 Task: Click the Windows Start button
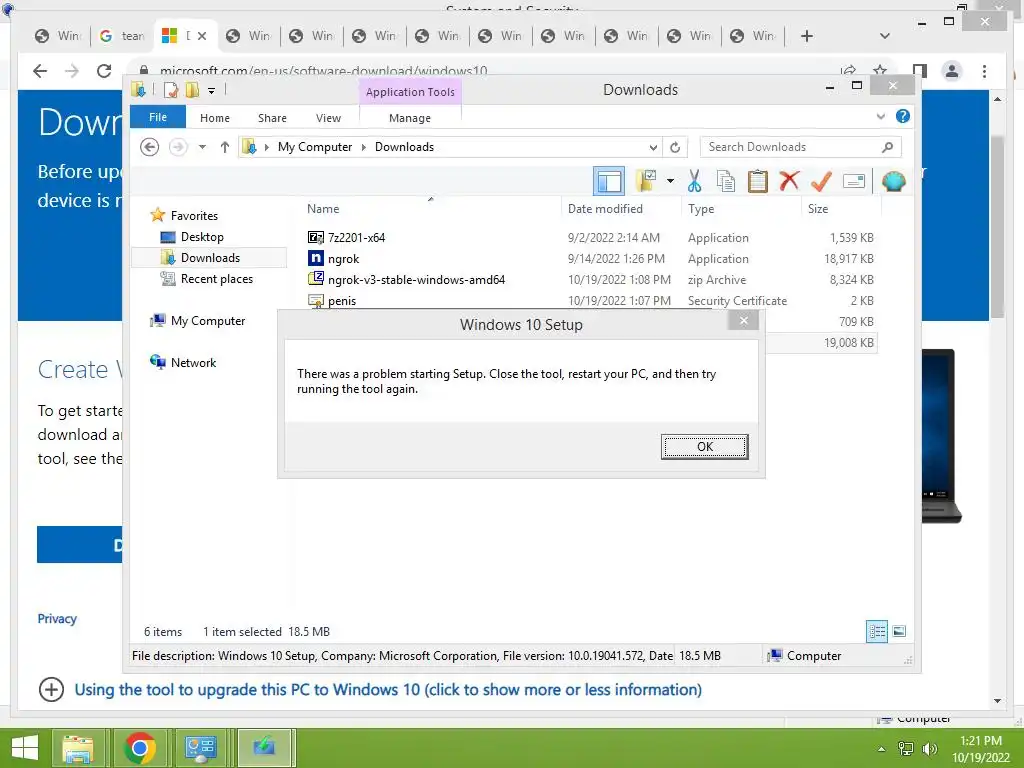pos(25,748)
